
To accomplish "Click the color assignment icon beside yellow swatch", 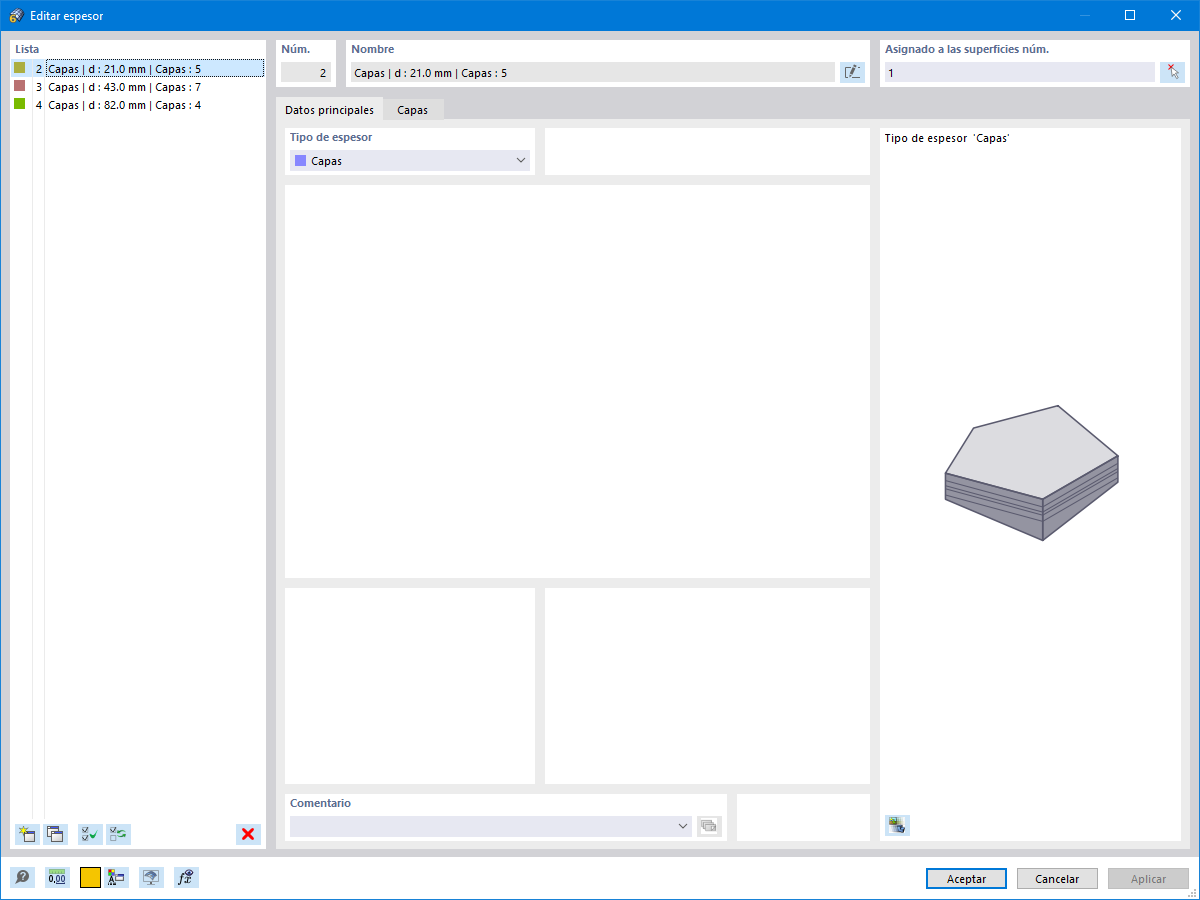I will pos(116,878).
